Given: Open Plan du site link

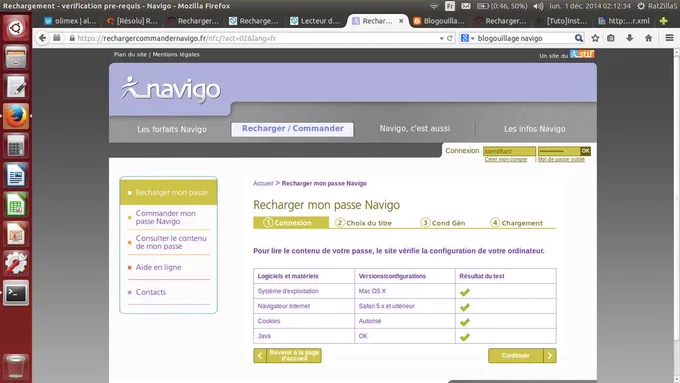Looking at the screenshot, I should point(130,55).
